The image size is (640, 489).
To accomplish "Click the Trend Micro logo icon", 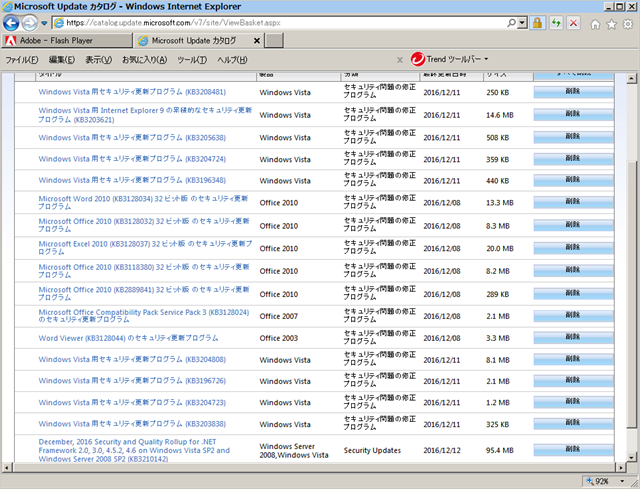I will point(418,60).
